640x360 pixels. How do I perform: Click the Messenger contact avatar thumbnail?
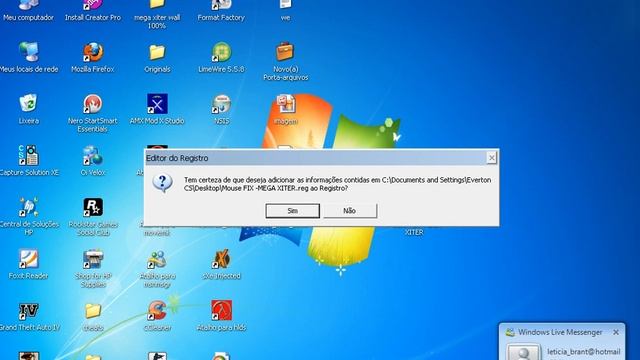coord(523,352)
